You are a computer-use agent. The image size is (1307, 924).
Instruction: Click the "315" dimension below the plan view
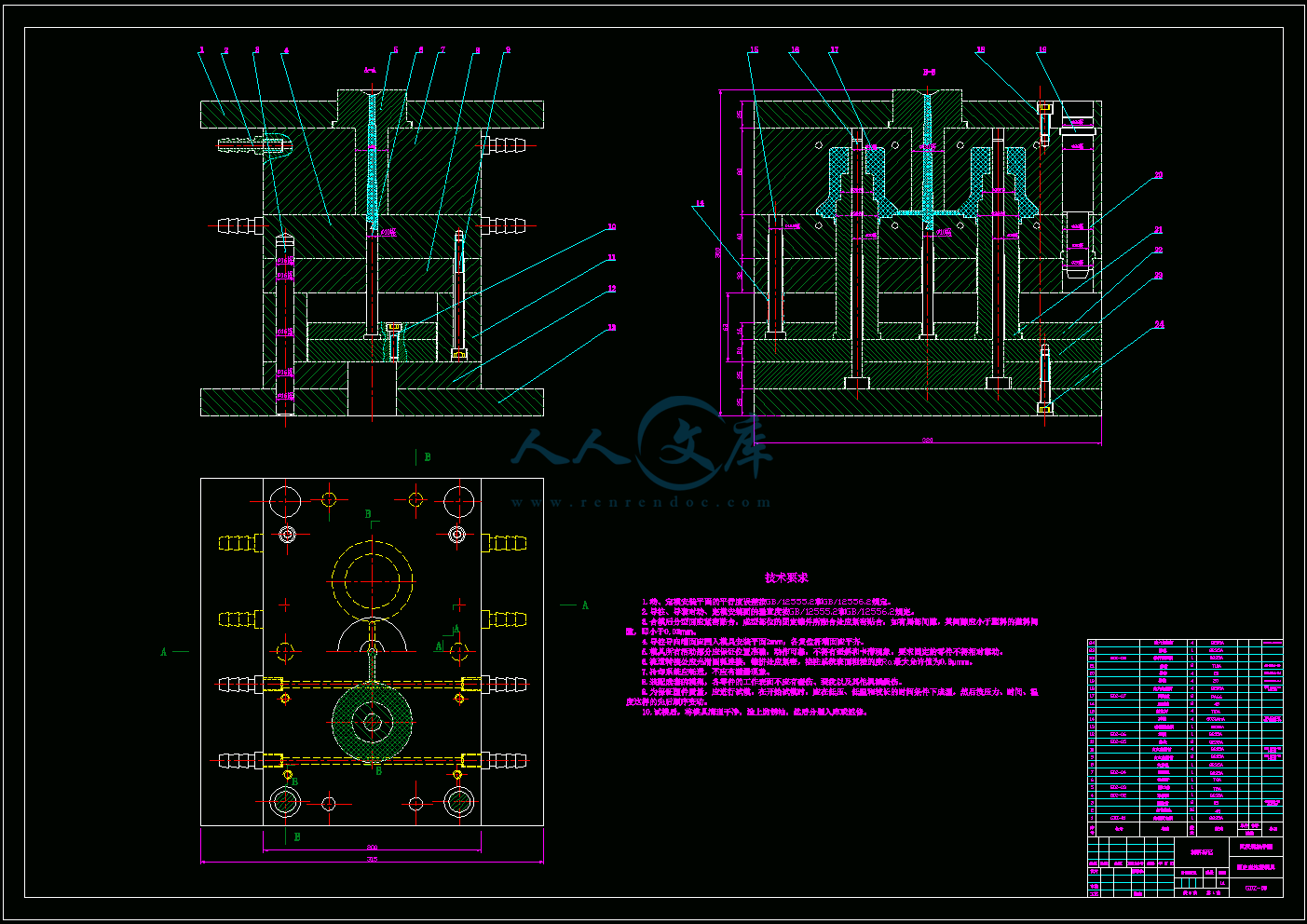click(x=373, y=860)
